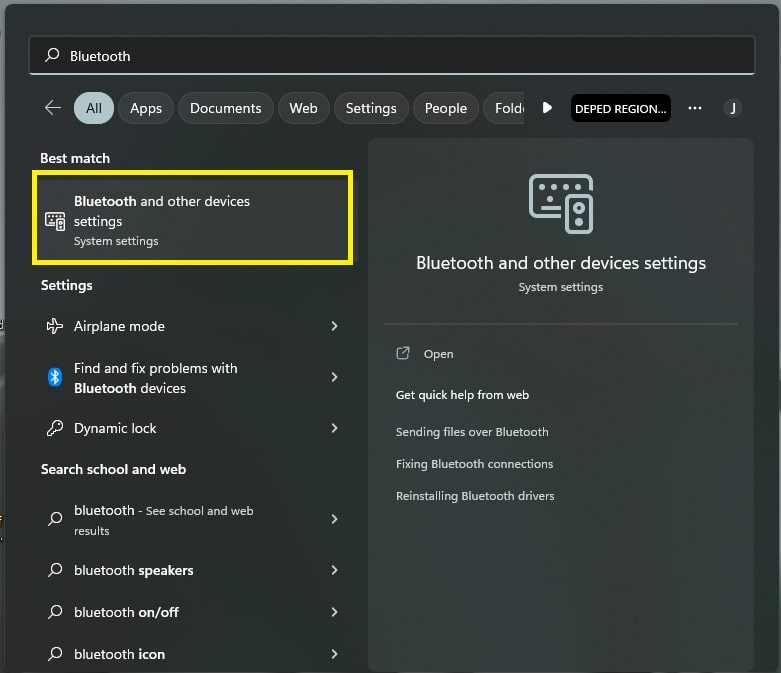
Task: Open the J user account avatar
Action: pyautogui.click(x=733, y=108)
